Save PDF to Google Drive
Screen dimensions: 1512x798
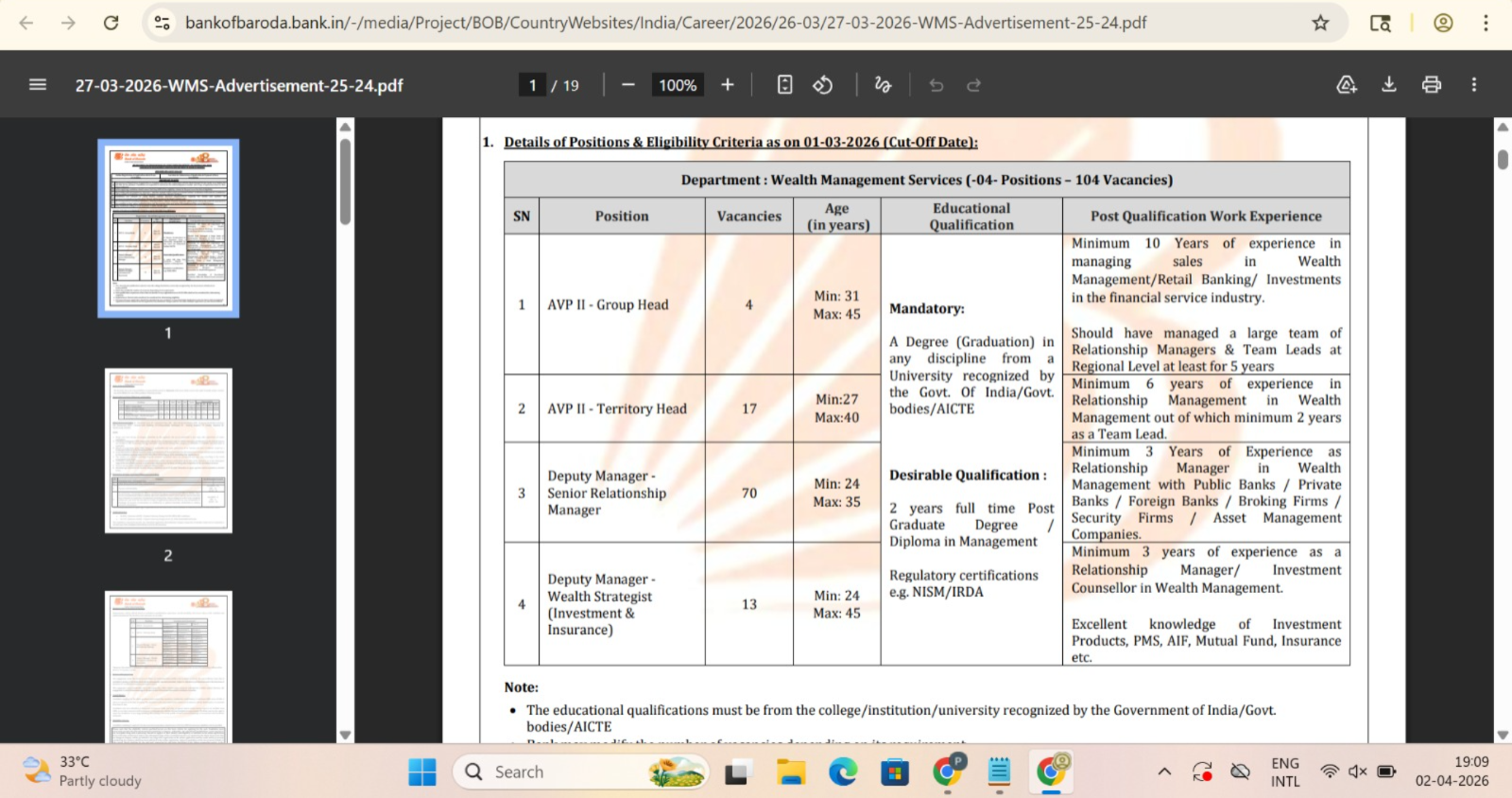pos(1347,85)
